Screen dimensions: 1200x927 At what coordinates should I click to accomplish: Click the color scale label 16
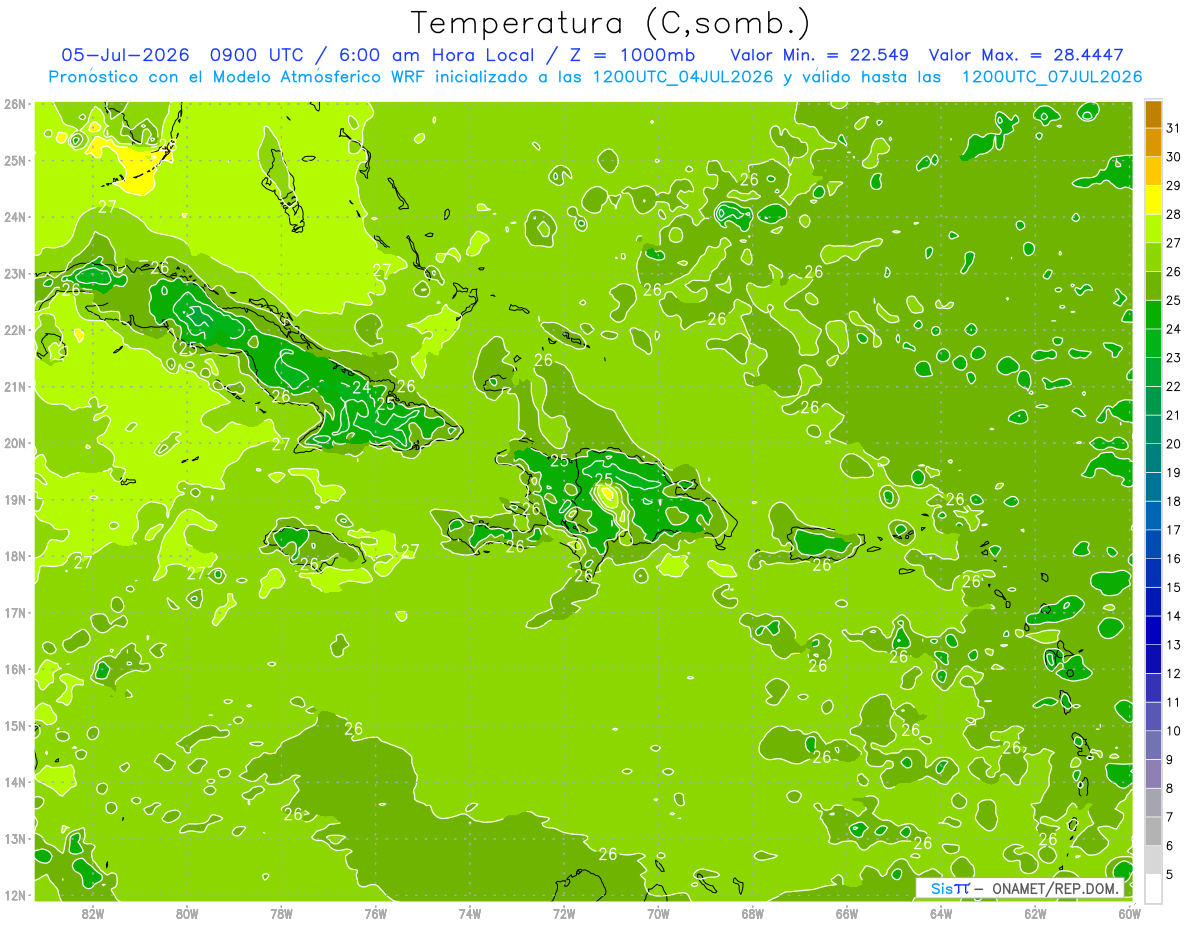point(1174,559)
